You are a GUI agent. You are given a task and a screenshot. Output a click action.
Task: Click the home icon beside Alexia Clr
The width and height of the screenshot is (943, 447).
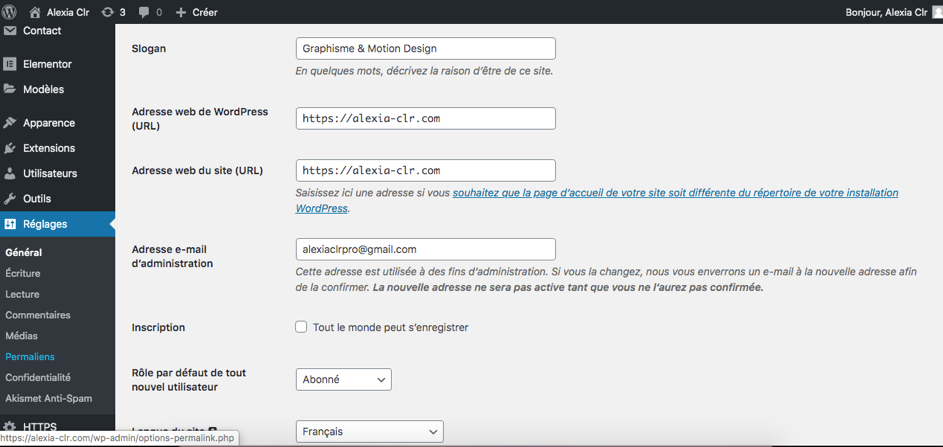35,12
